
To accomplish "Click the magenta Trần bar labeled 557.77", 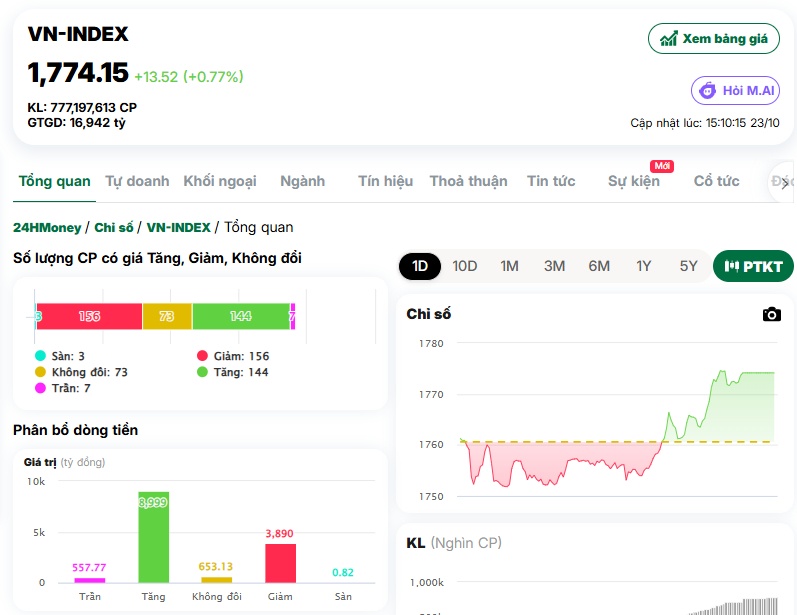I will [x=89, y=580].
